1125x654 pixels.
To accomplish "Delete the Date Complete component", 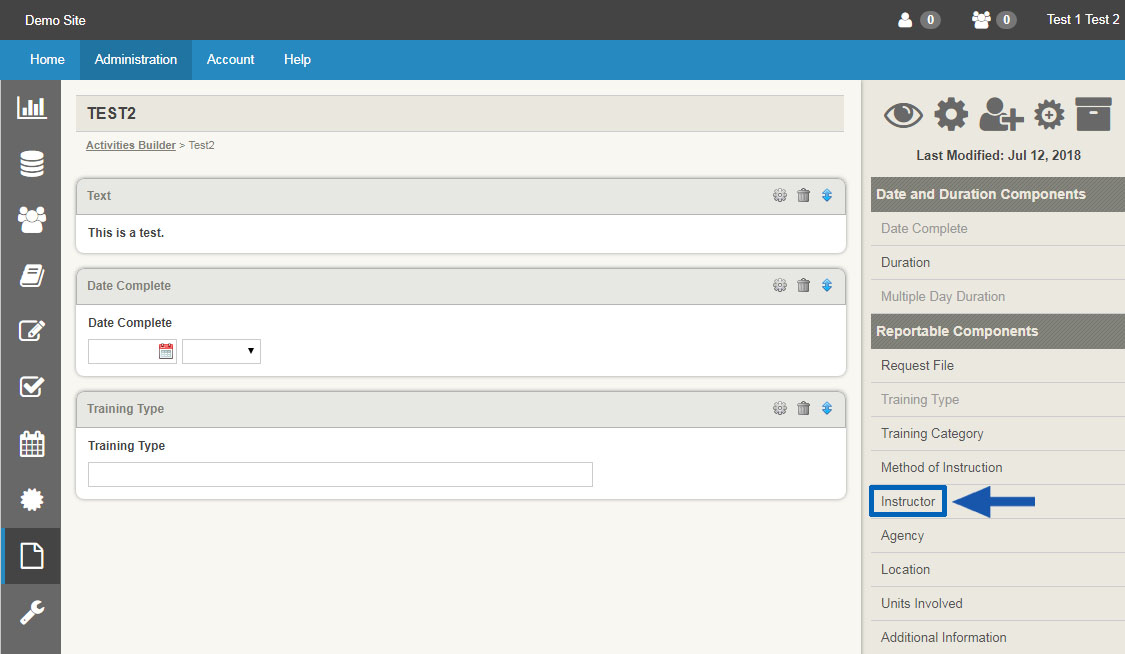I will [x=804, y=285].
